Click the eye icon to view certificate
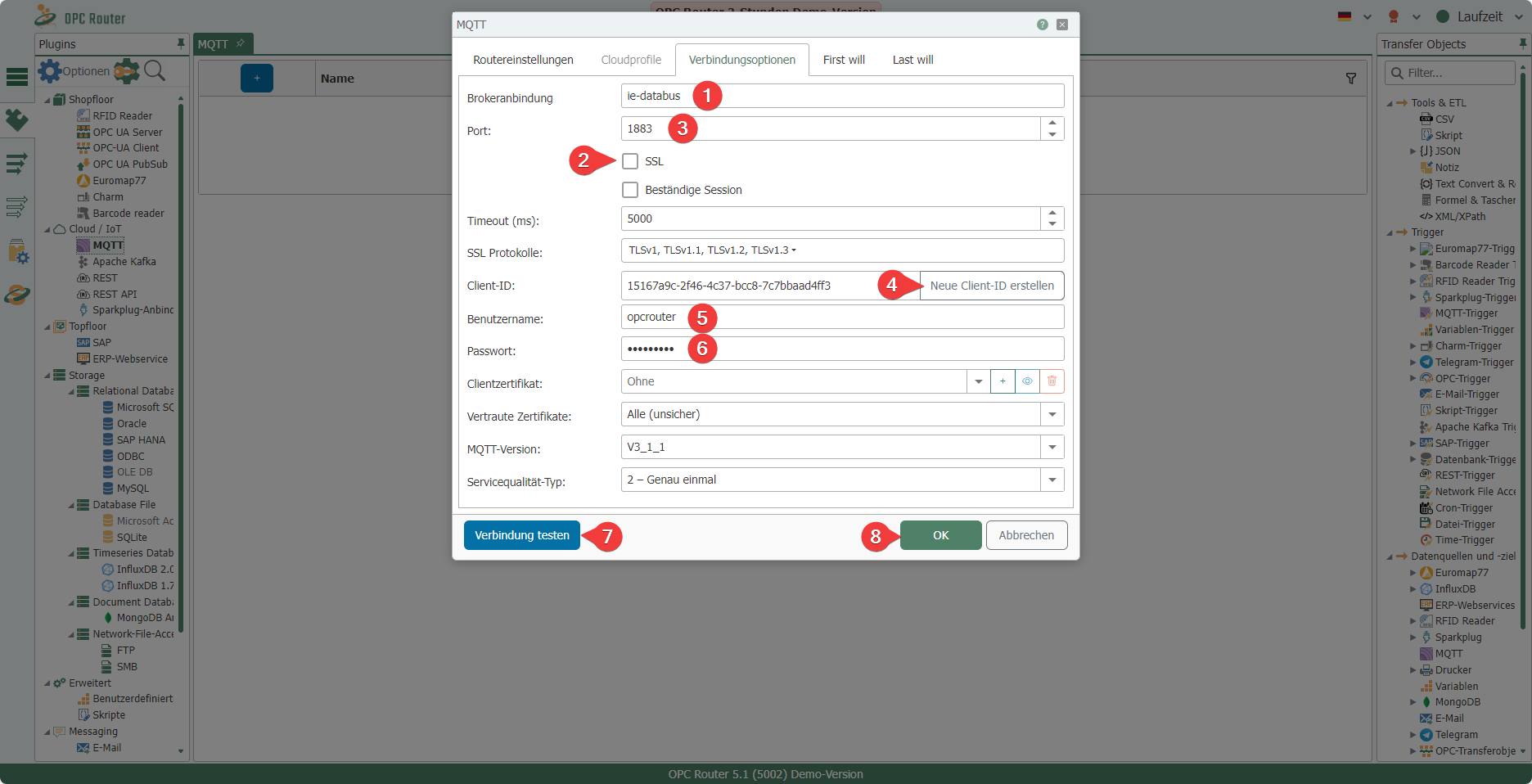The image size is (1532, 784). [x=1027, y=381]
